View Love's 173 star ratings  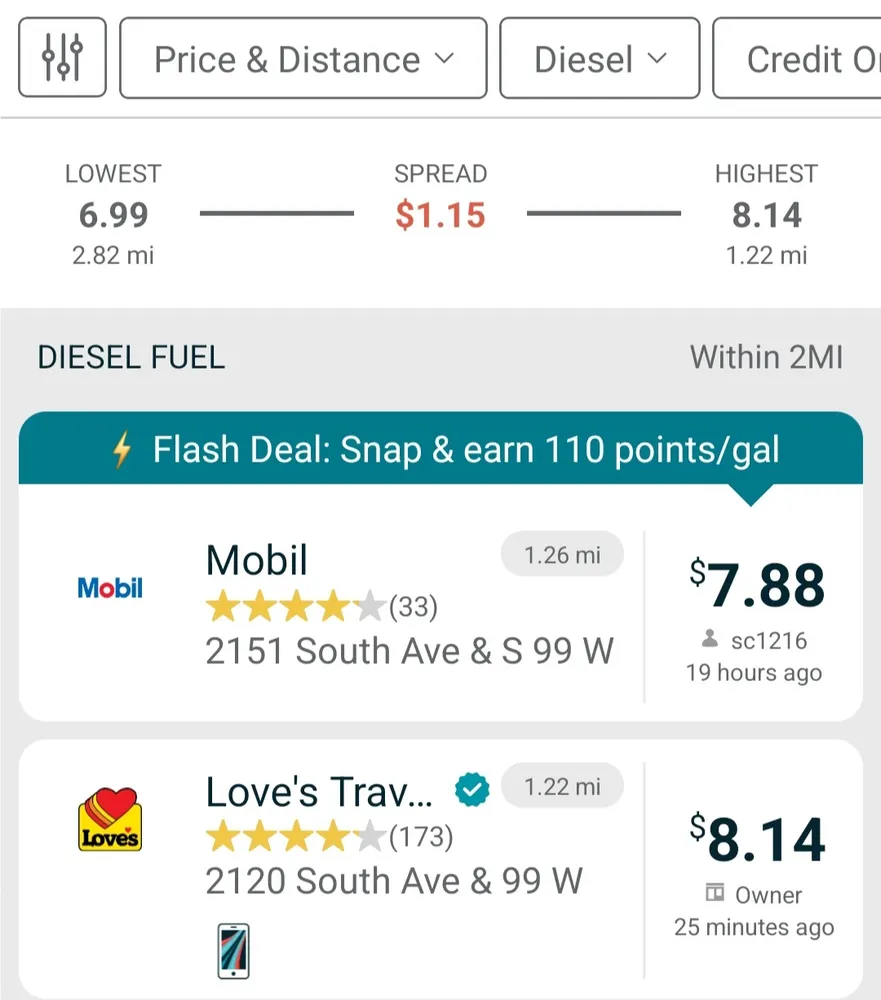pos(328,835)
